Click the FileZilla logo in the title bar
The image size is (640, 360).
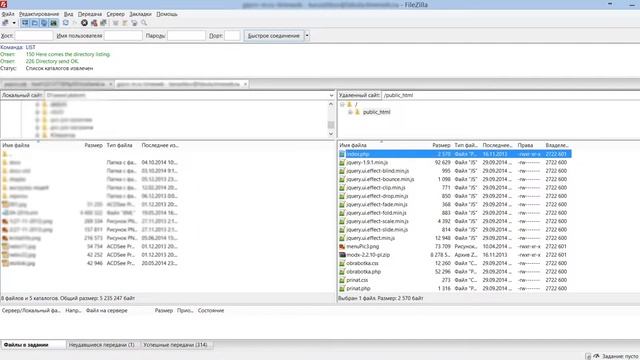(3, 4)
